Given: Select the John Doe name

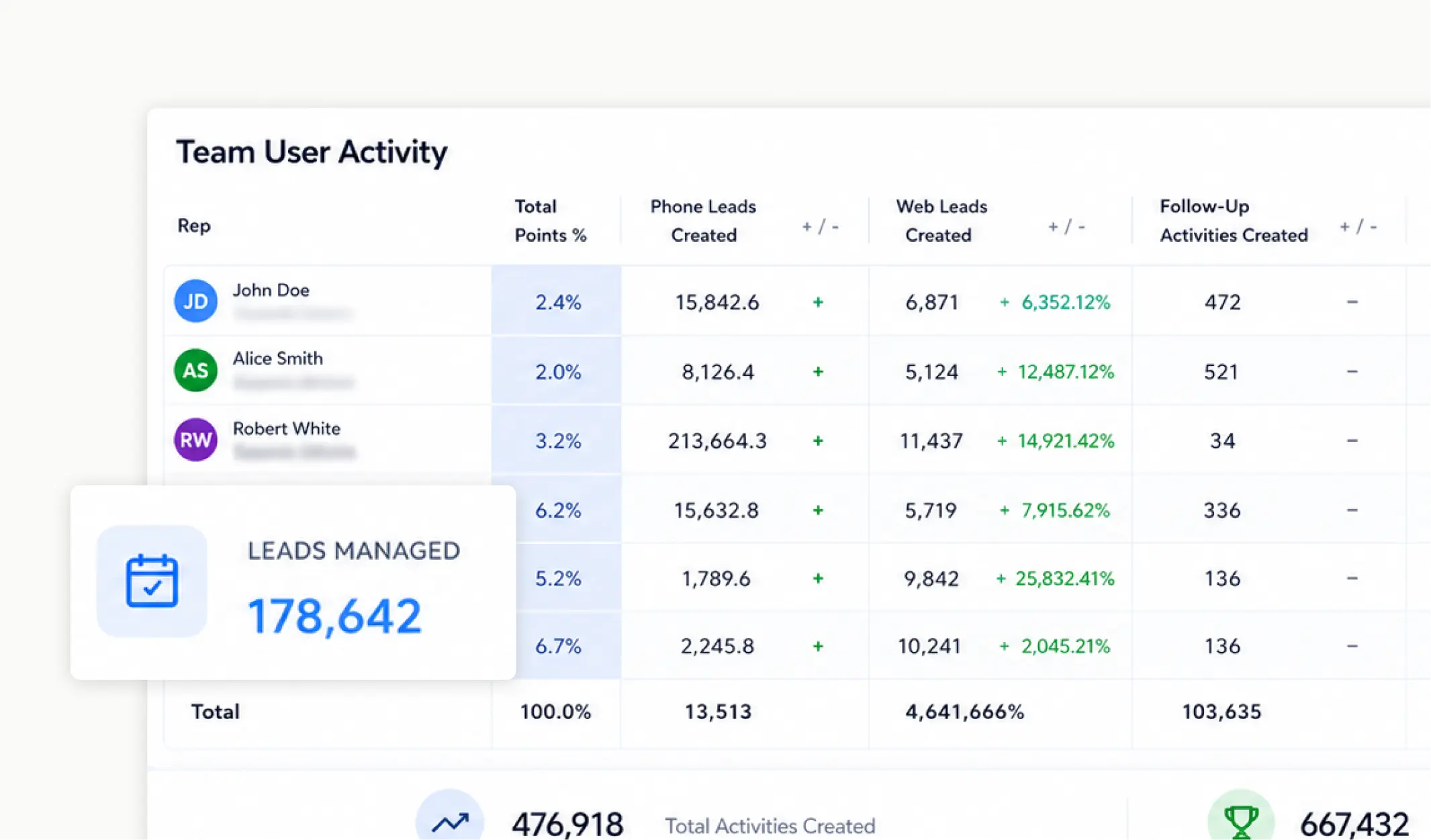Looking at the screenshot, I should click(271, 290).
